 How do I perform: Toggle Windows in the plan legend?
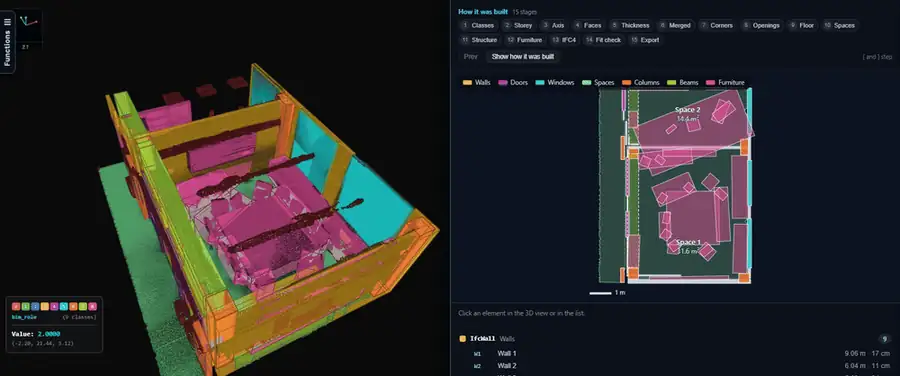pyautogui.click(x=555, y=83)
